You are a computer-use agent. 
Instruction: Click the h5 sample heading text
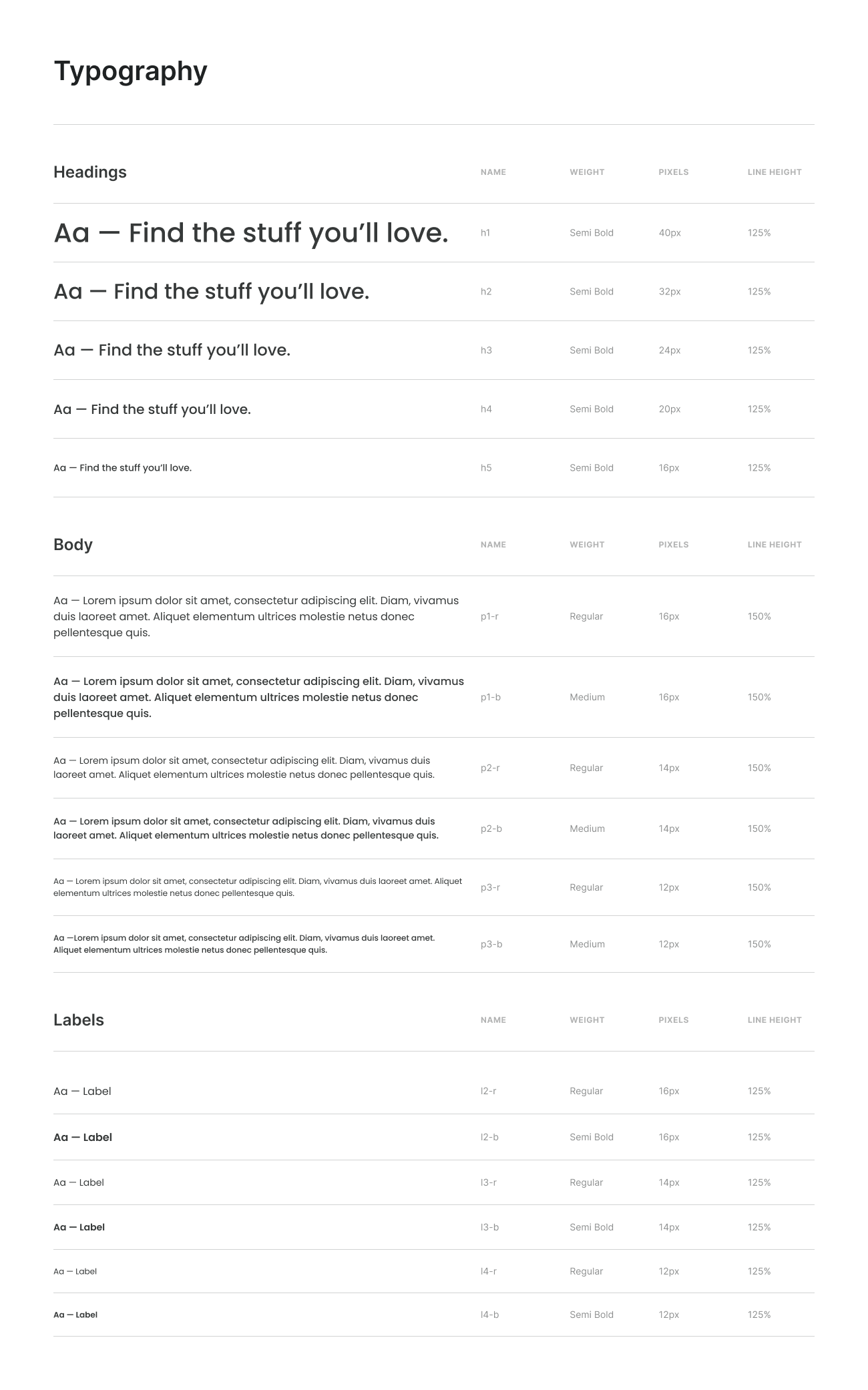click(122, 468)
